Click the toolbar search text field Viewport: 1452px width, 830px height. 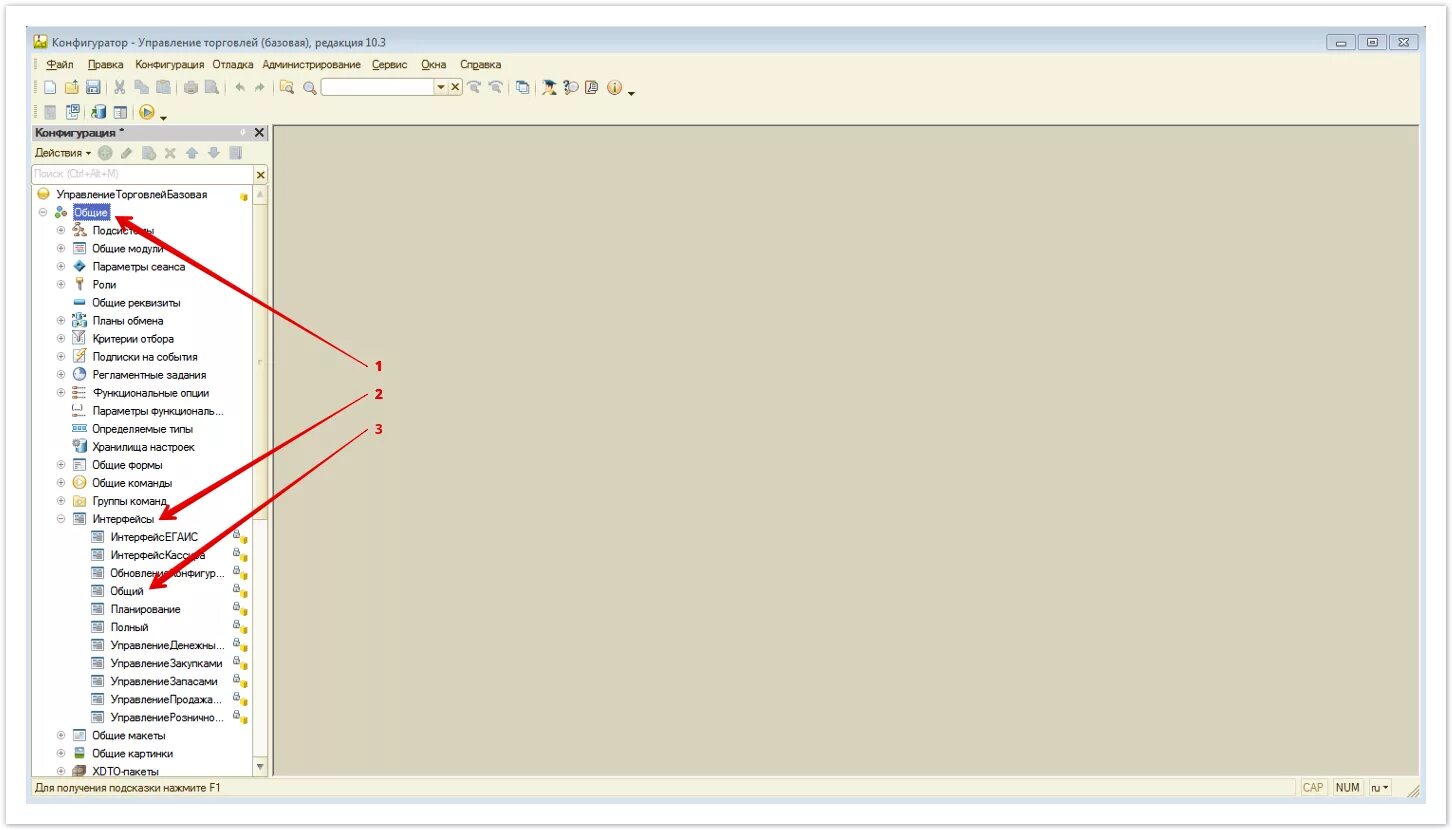(377, 87)
